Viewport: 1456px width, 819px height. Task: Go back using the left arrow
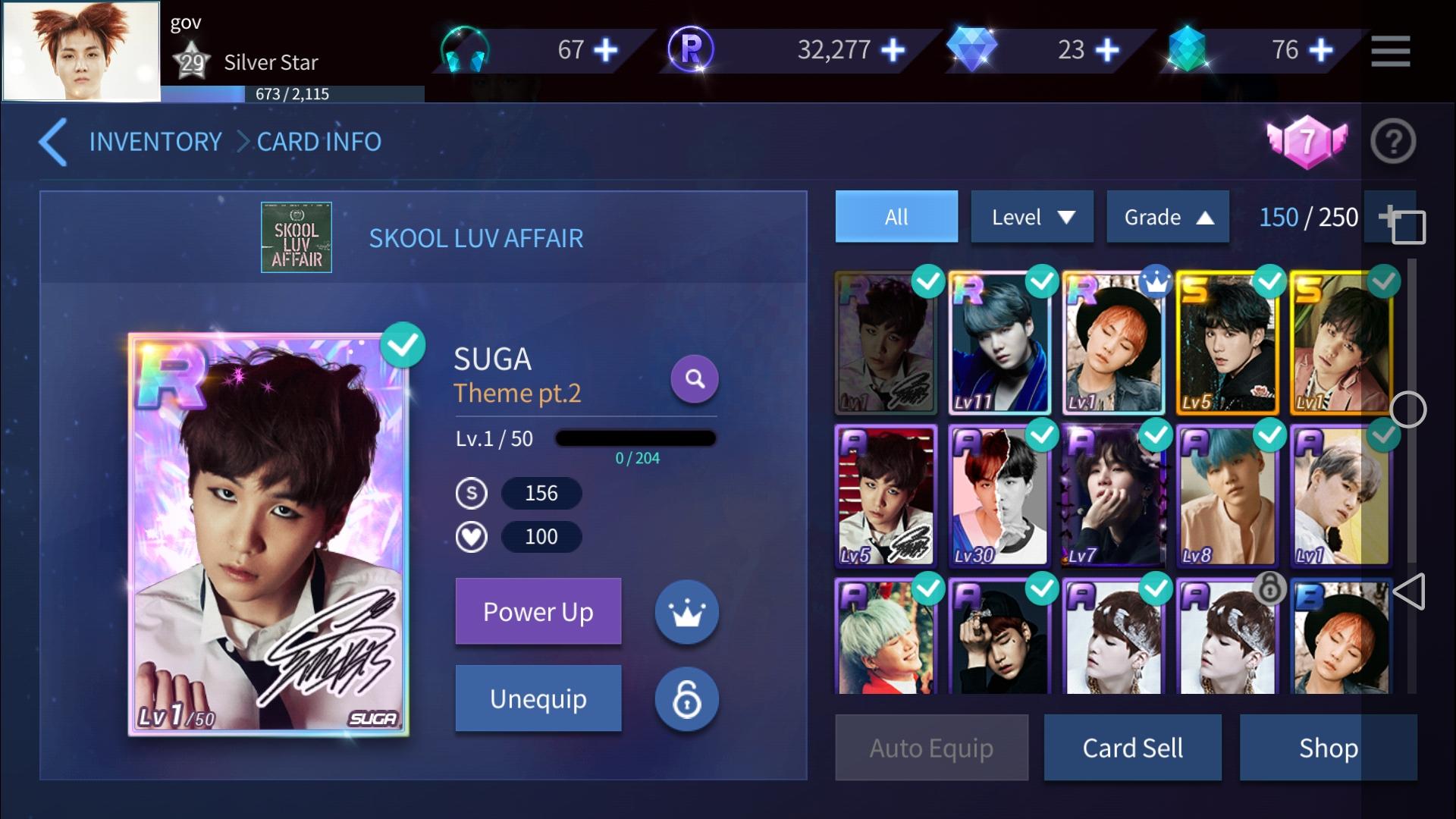(53, 142)
